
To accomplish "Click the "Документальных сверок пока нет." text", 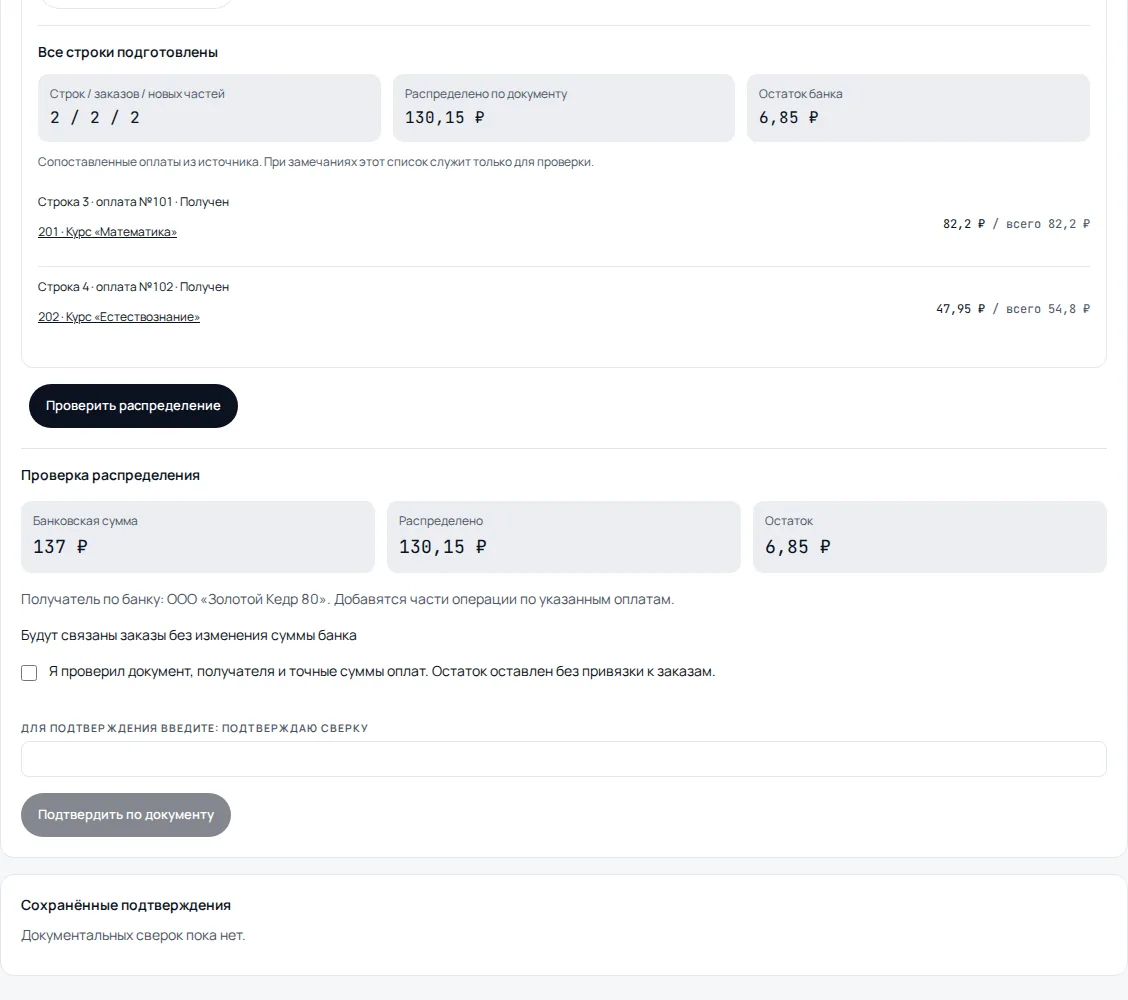I will 133,935.
